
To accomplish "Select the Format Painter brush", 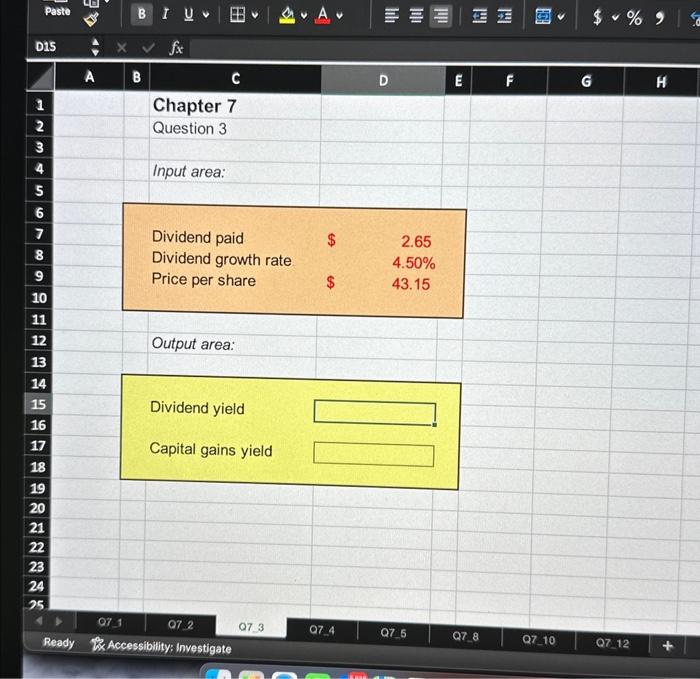I will (91, 19).
